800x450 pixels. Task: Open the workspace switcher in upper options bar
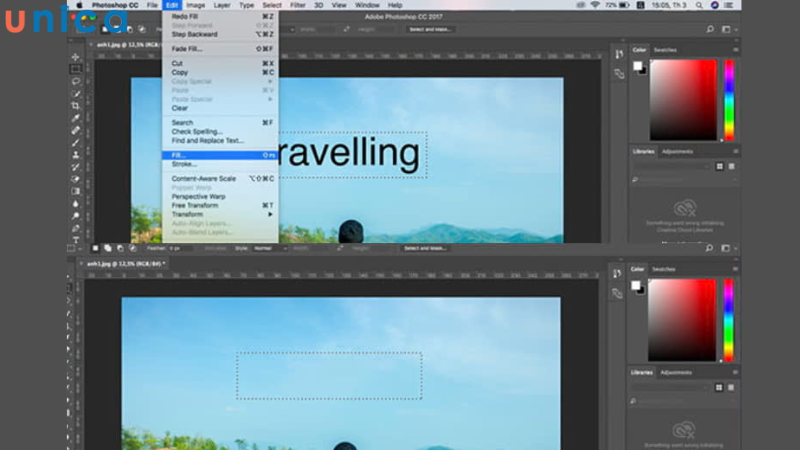tap(729, 29)
